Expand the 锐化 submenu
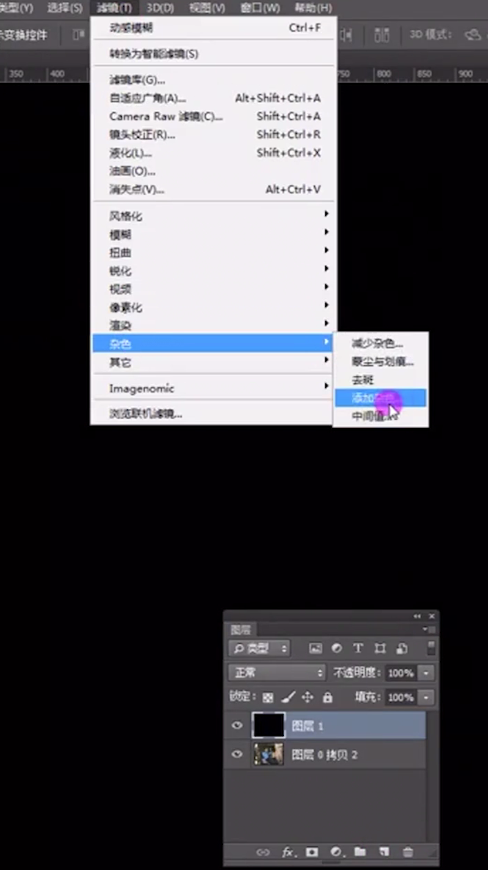Screen dimensions: 488x870 [214, 271]
